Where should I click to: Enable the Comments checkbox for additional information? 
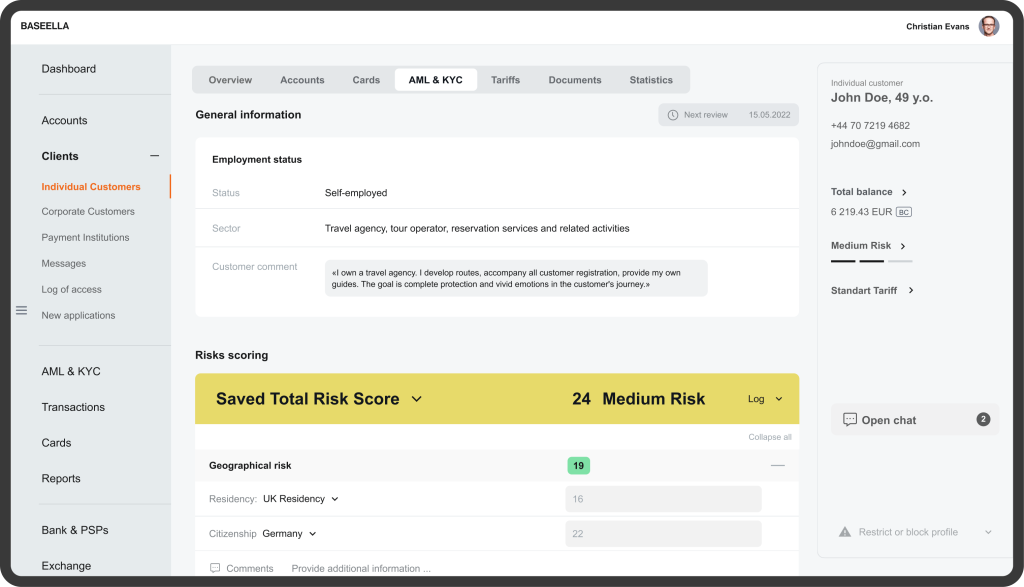[x=214, y=567]
